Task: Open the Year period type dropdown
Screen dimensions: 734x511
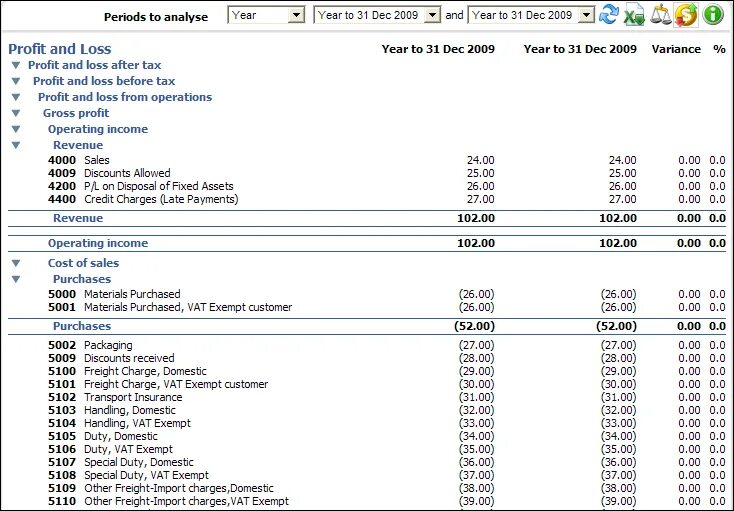Action: (x=266, y=15)
